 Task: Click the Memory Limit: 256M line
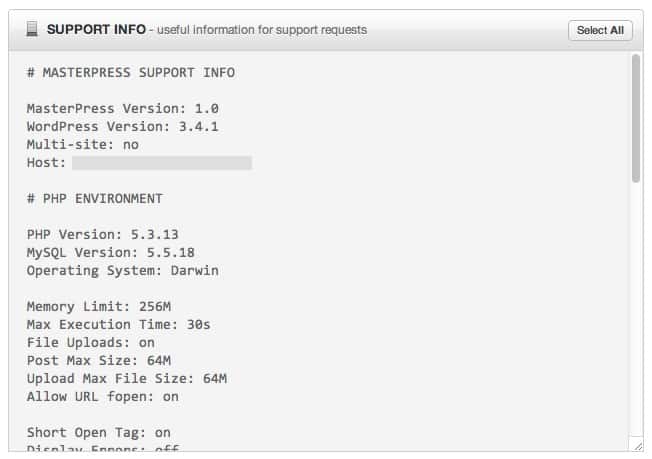(x=99, y=306)
